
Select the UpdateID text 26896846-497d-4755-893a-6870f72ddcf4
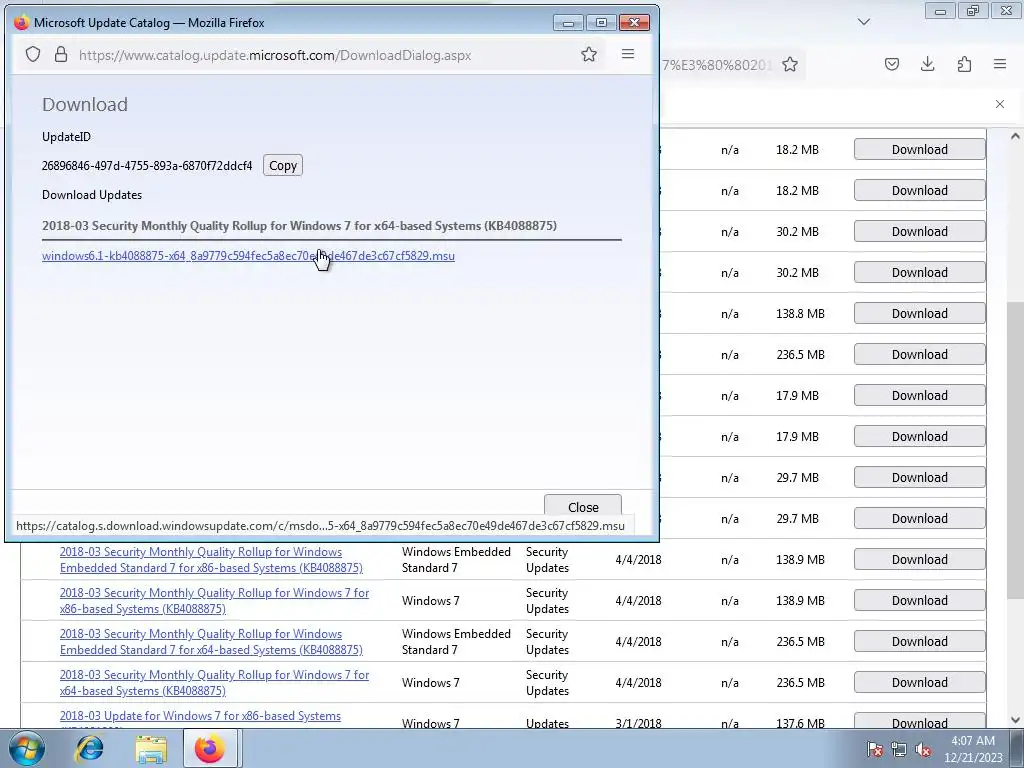pyautogui.click(x=147, y=166)
